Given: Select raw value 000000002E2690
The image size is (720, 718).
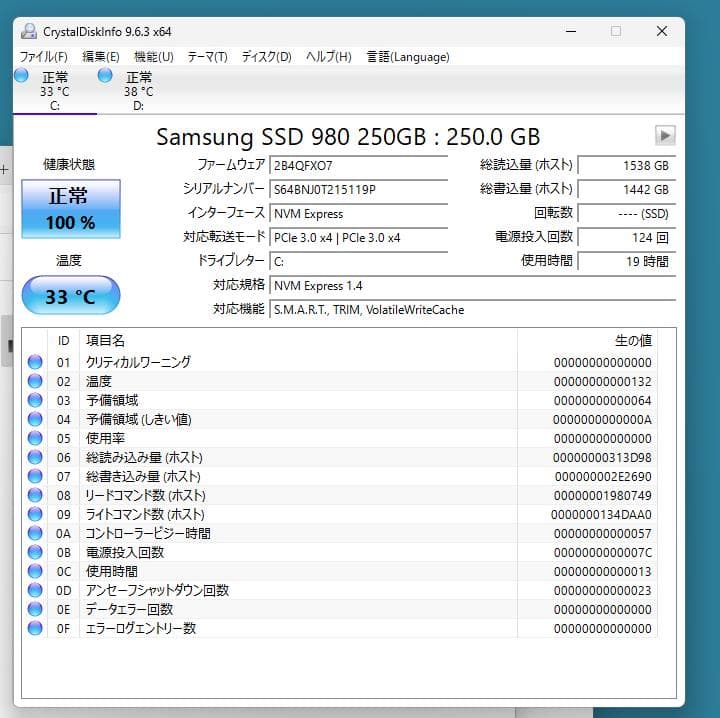Looking at the screenshot, I should (x=603, y=476).
